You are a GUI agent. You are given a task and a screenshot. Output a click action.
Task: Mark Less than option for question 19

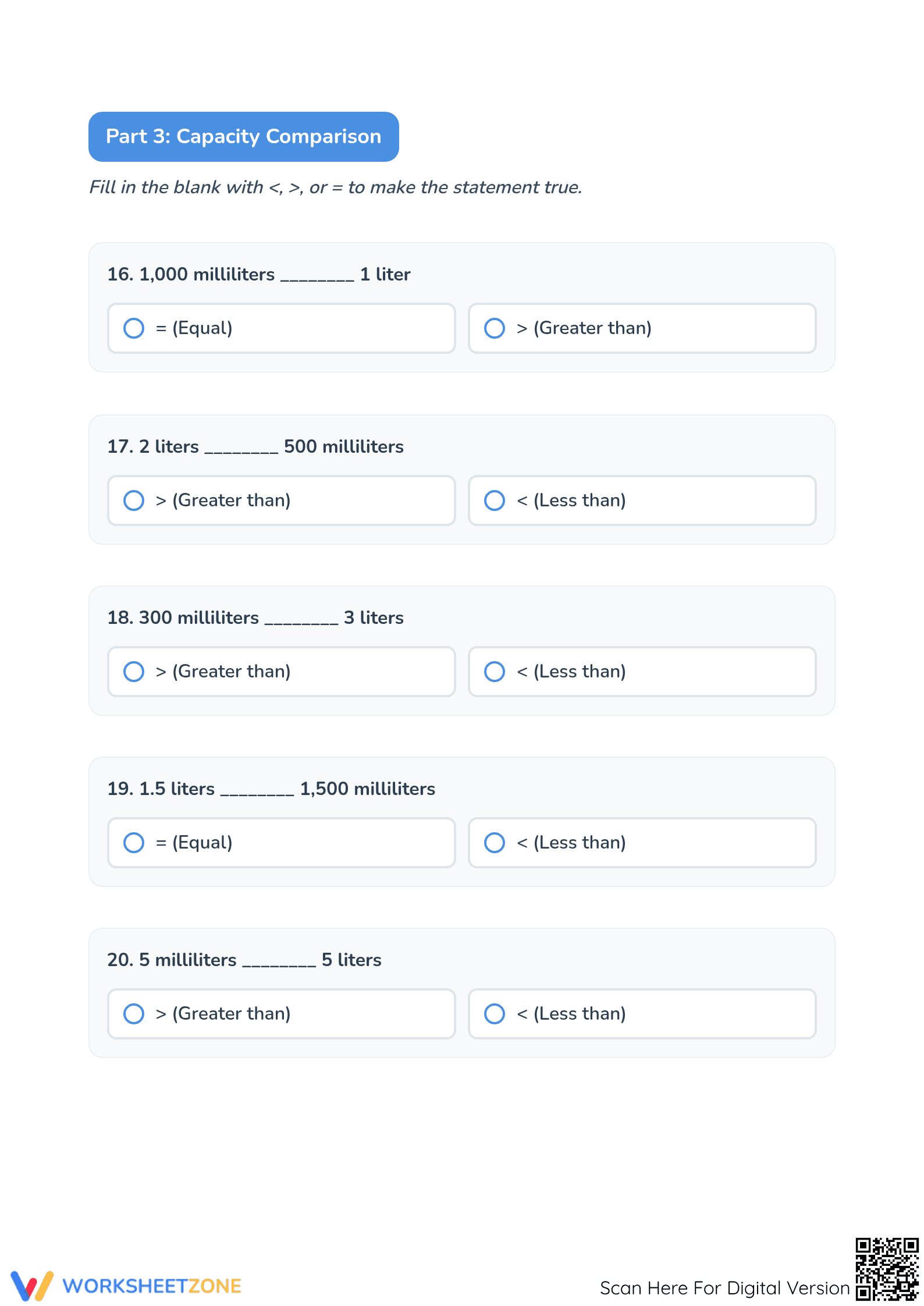point(495,843)
